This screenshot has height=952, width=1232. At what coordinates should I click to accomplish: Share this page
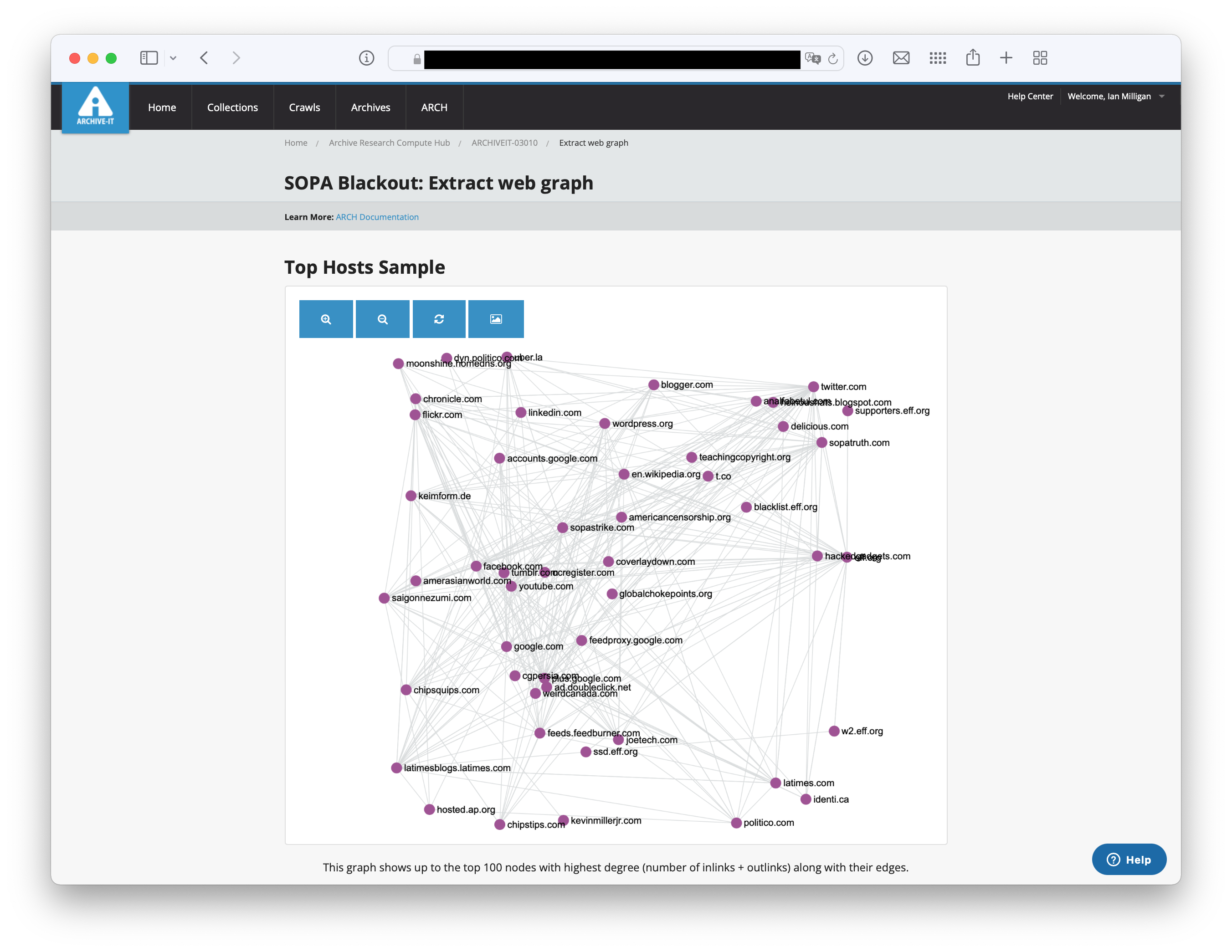click(x=972, y=57)
